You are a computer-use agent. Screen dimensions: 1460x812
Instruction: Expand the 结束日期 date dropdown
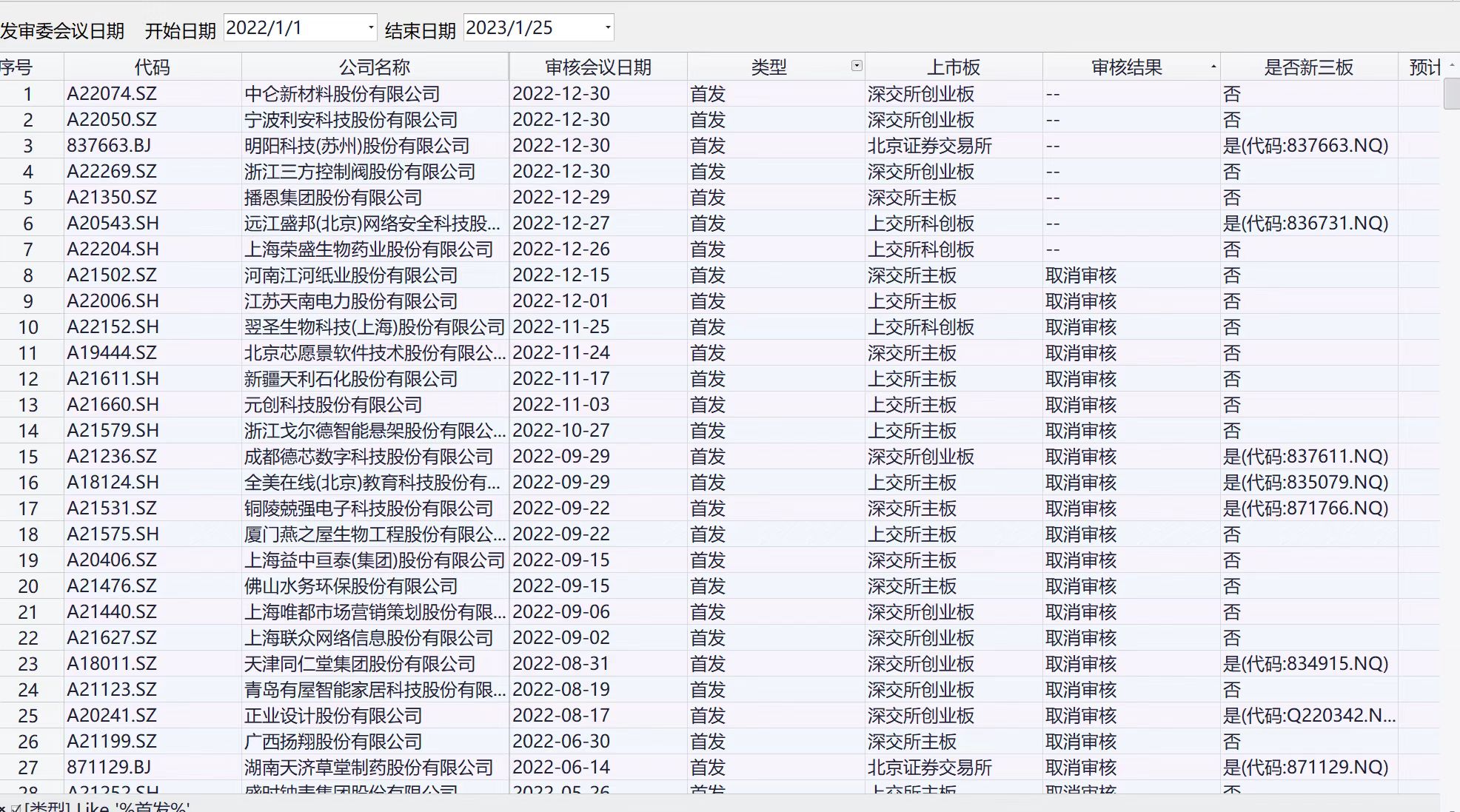(608, 28)
